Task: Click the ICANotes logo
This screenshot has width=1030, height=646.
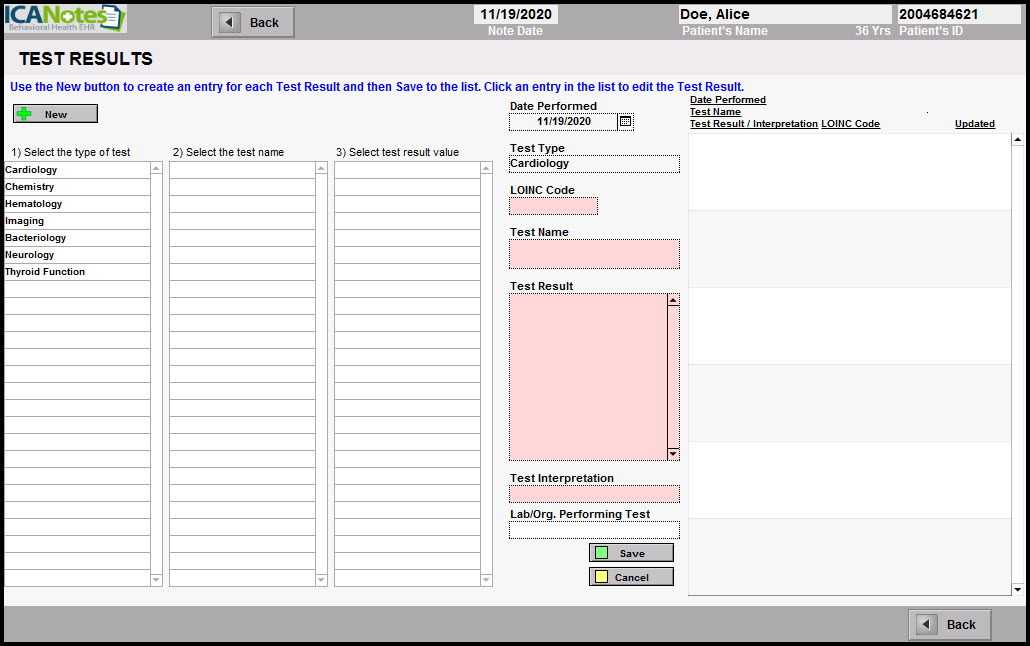Action: click(x=65, y=19)
